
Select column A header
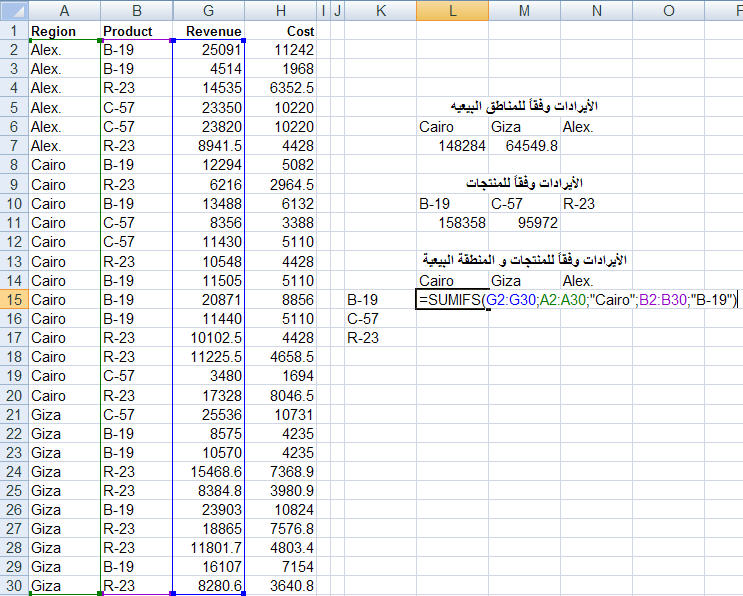point(64,10)
